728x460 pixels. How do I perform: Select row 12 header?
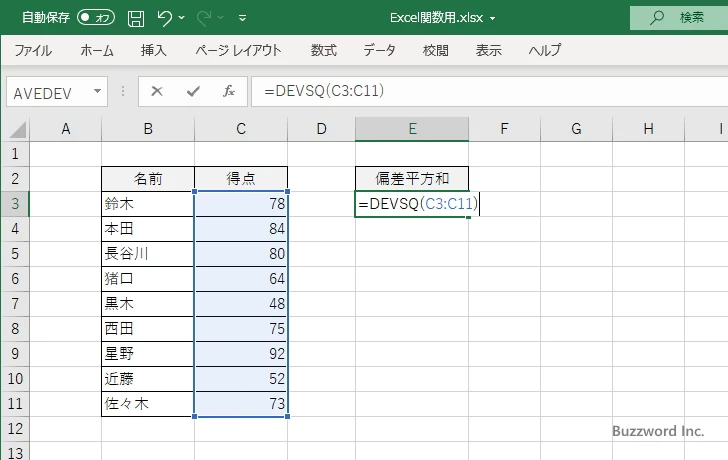pos(15,429)
